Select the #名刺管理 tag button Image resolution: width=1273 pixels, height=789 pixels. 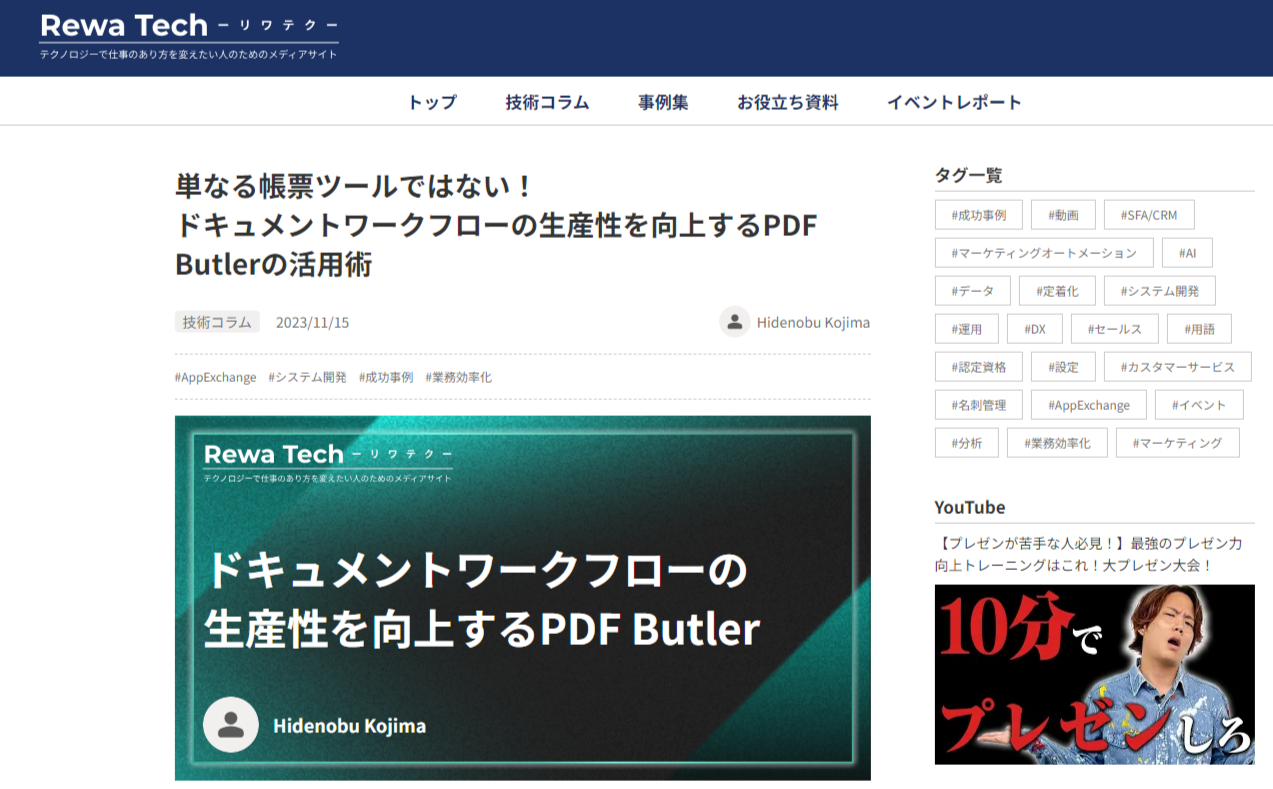(979, 405)
